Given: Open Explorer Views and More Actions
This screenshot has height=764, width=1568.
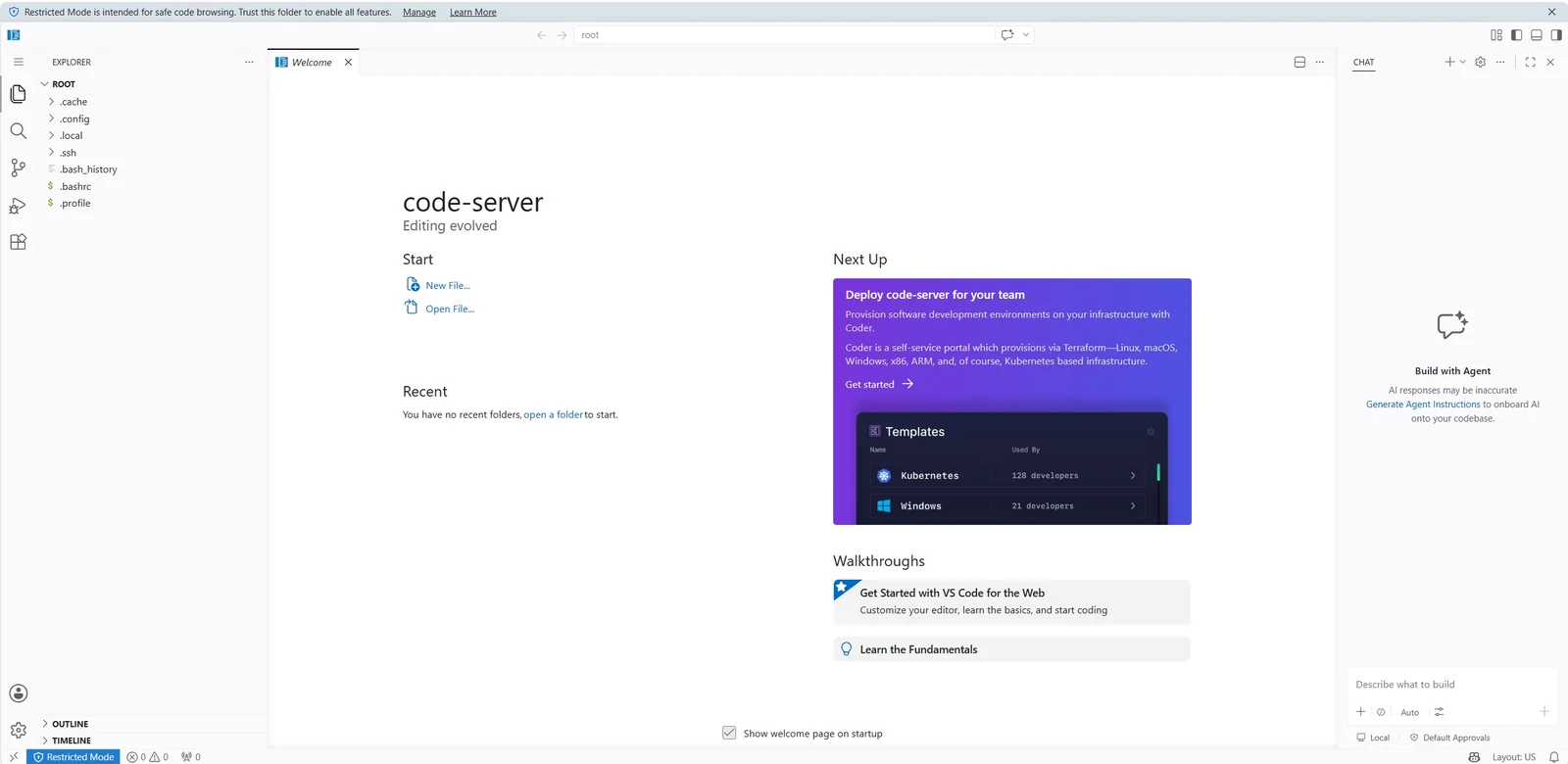Looking at the screenshot, I should (249, 62).
